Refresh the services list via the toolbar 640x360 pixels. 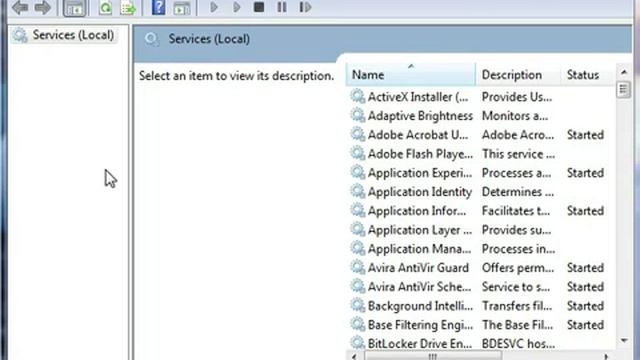click(x=105, y=7)
